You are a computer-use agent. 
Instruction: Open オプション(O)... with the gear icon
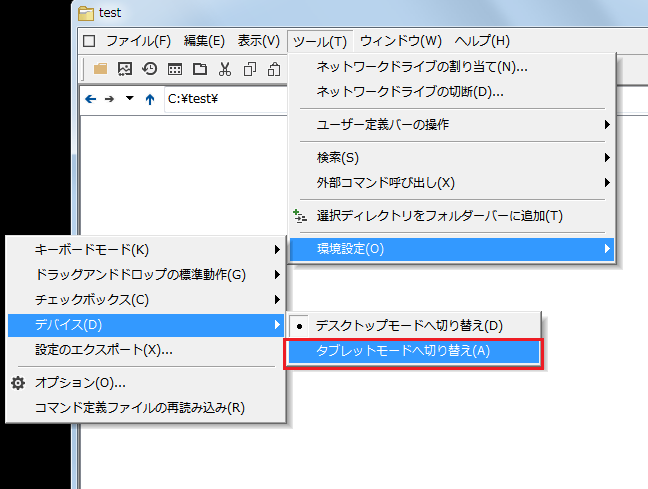(x=80, y=382)
